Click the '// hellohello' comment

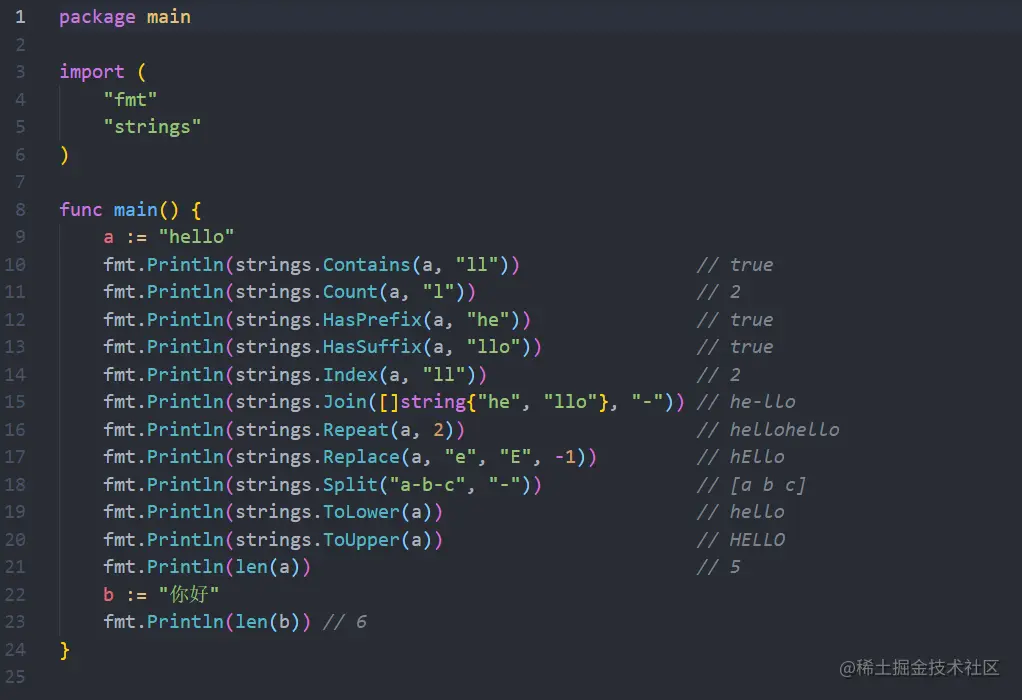click(768, 430)
